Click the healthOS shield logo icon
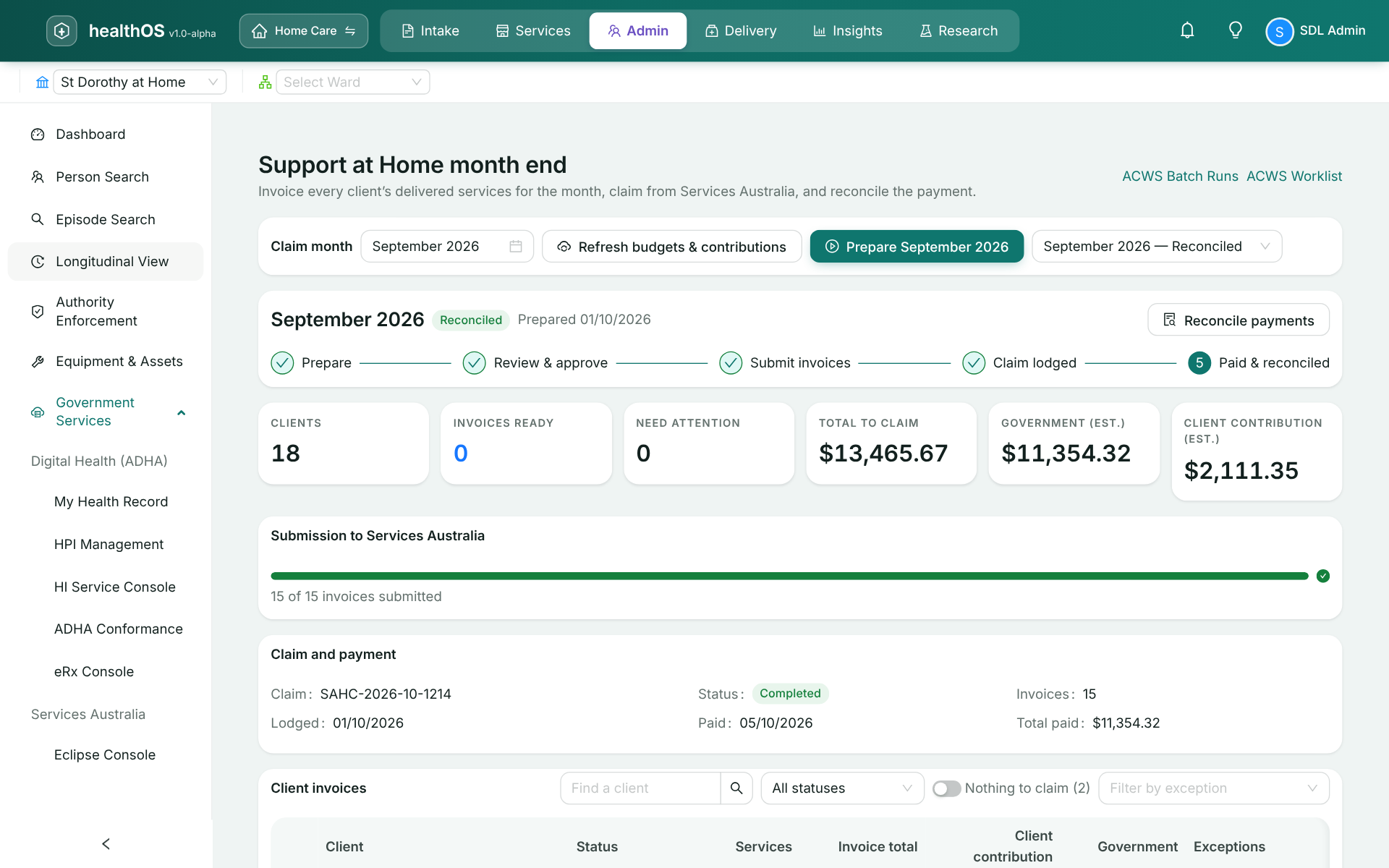Image resolution: width=1389 pixels, height=868 pixels. click(x=61, y=30)
